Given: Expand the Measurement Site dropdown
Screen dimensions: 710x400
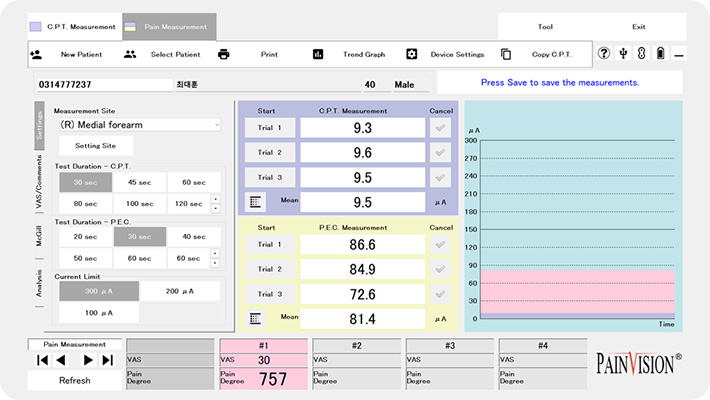Looking at the screenshot, I should pos(216,125).
